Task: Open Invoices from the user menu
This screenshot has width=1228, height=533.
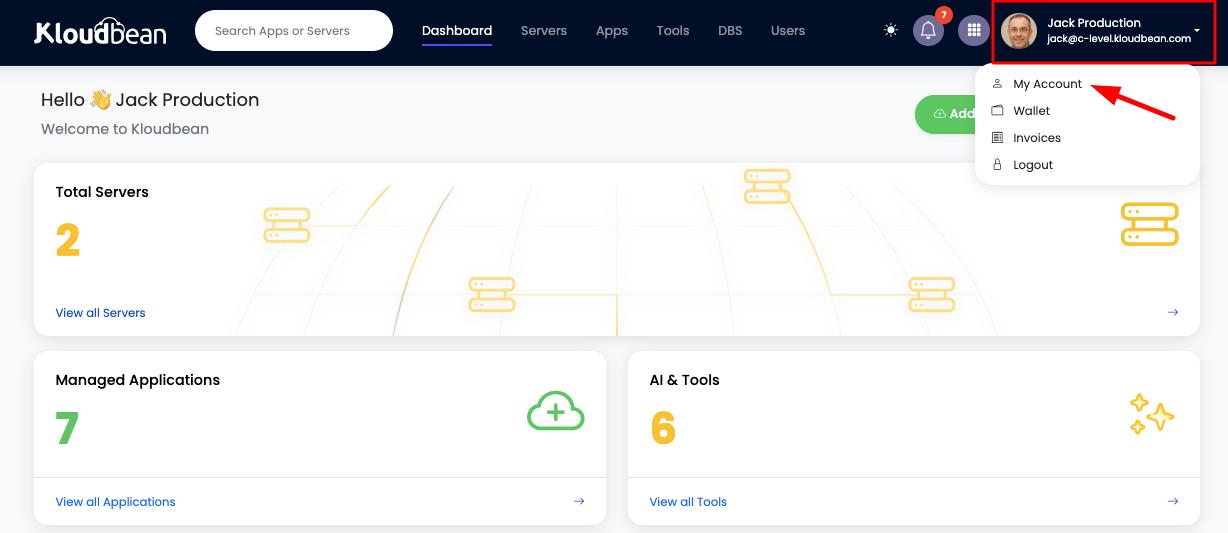Action: (x=1036, y=138)
